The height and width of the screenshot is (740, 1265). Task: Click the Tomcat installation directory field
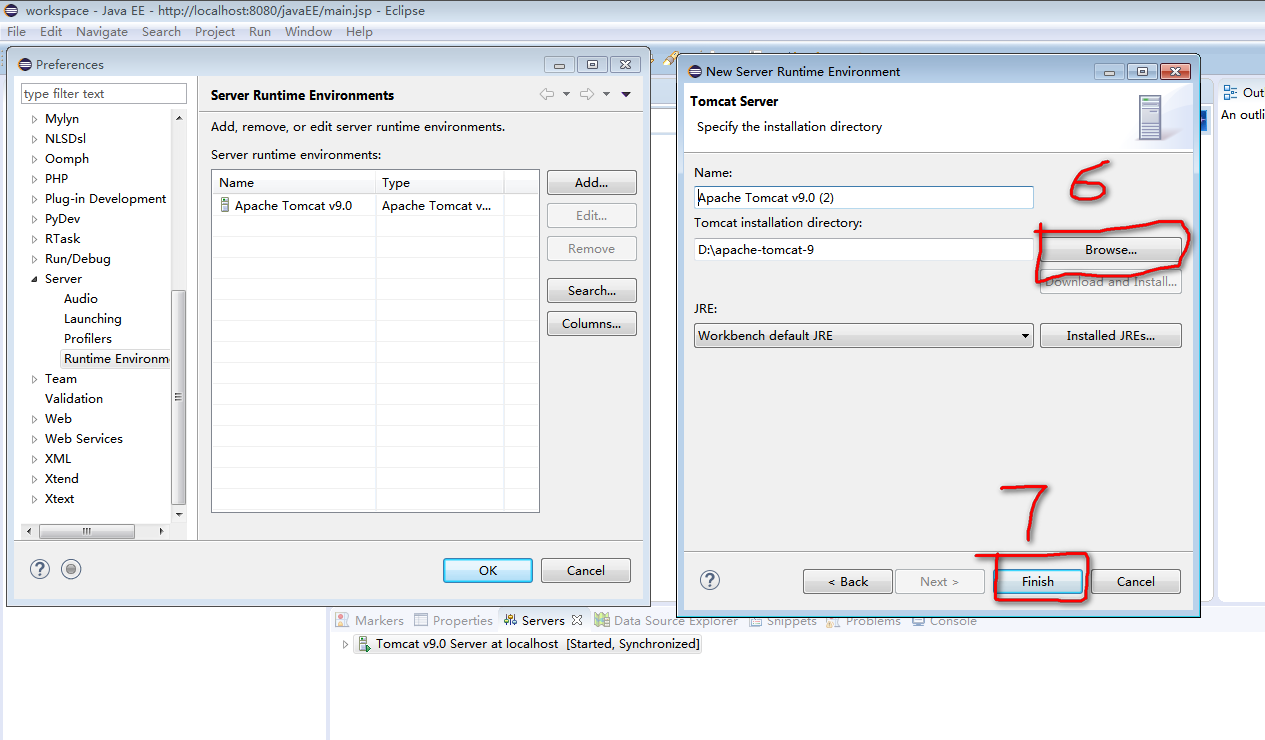(x=864, y=250)
